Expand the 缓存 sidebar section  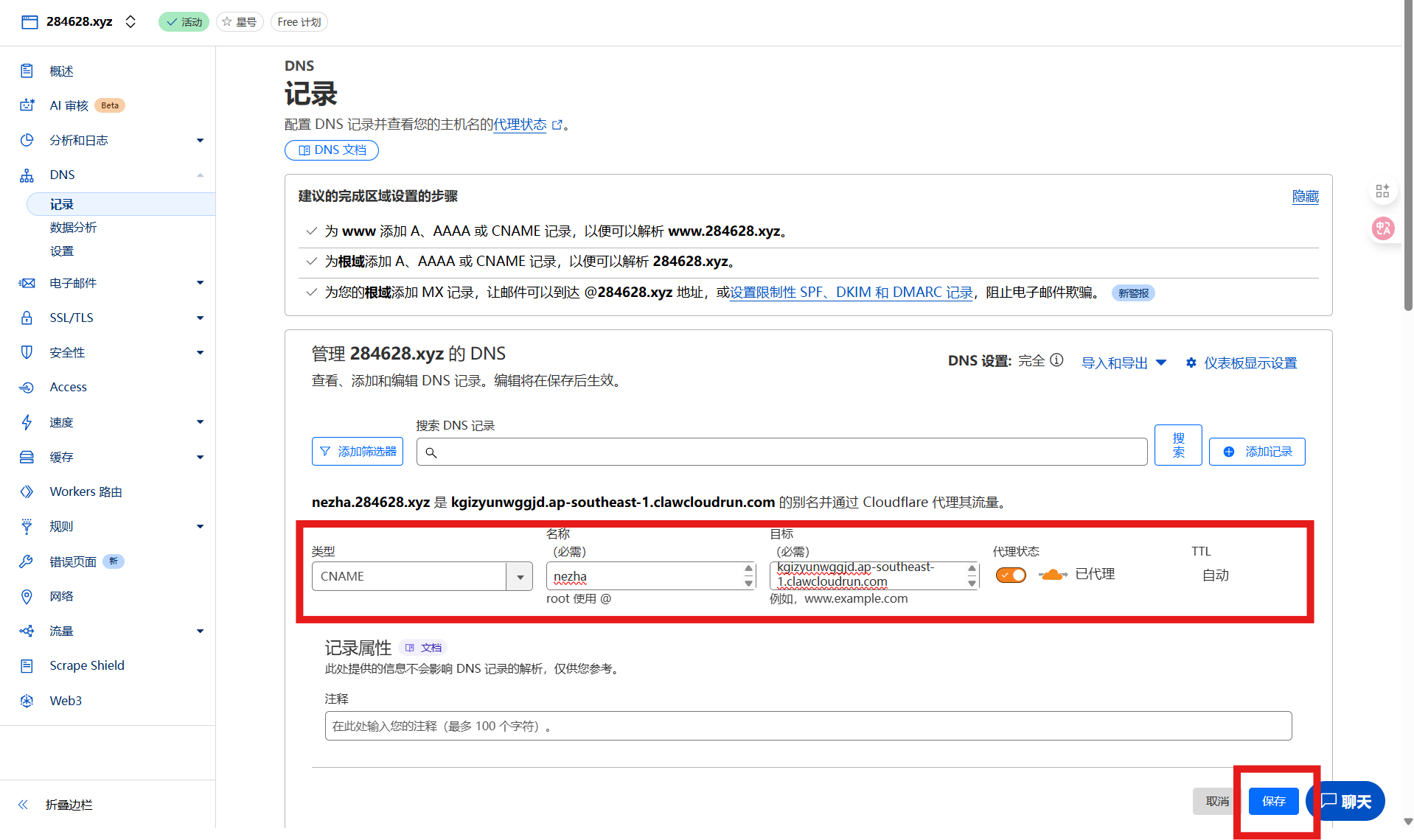[x=200, y=457]
